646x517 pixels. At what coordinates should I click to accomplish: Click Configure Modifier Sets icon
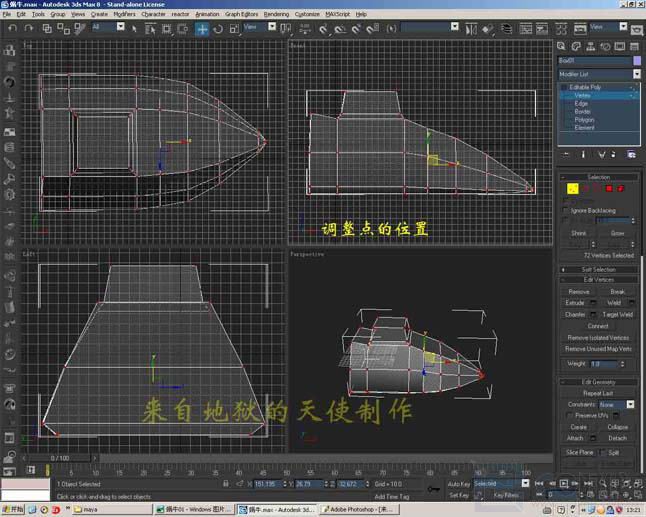631,154
